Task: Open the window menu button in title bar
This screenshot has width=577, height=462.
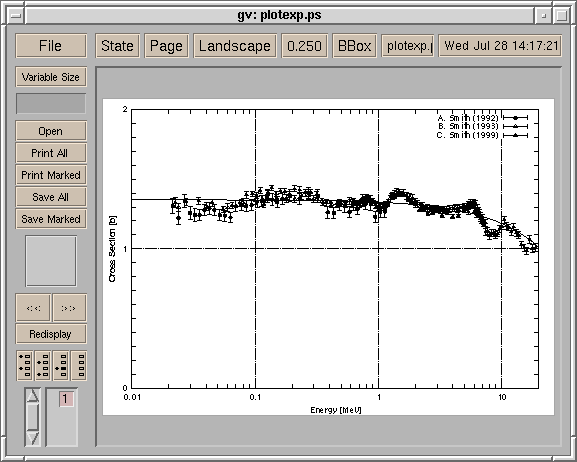Action: 16,15
